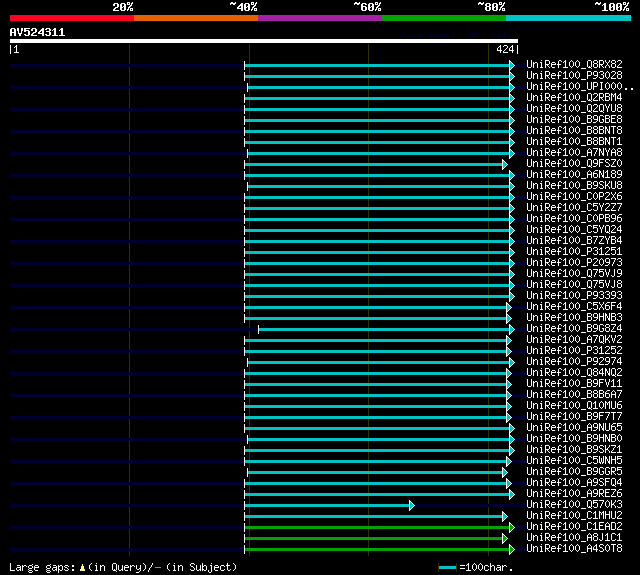Click the purple ~60% identity legend segment
The image size is (640, 575).
pos(320,18)
